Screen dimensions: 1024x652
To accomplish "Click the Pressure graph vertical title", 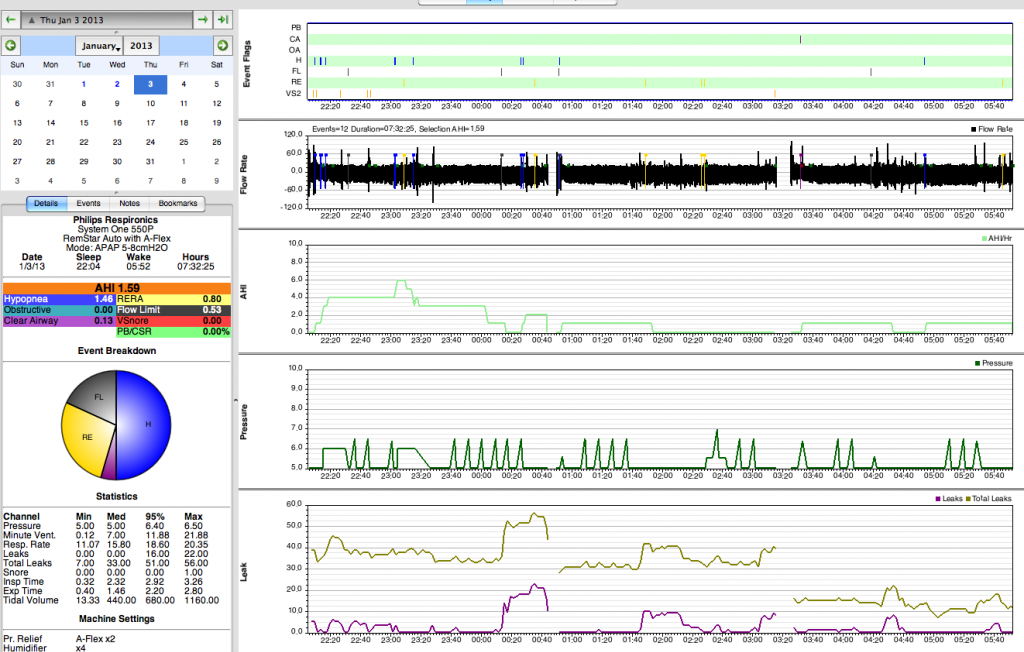I will click(x=244, y=421).
